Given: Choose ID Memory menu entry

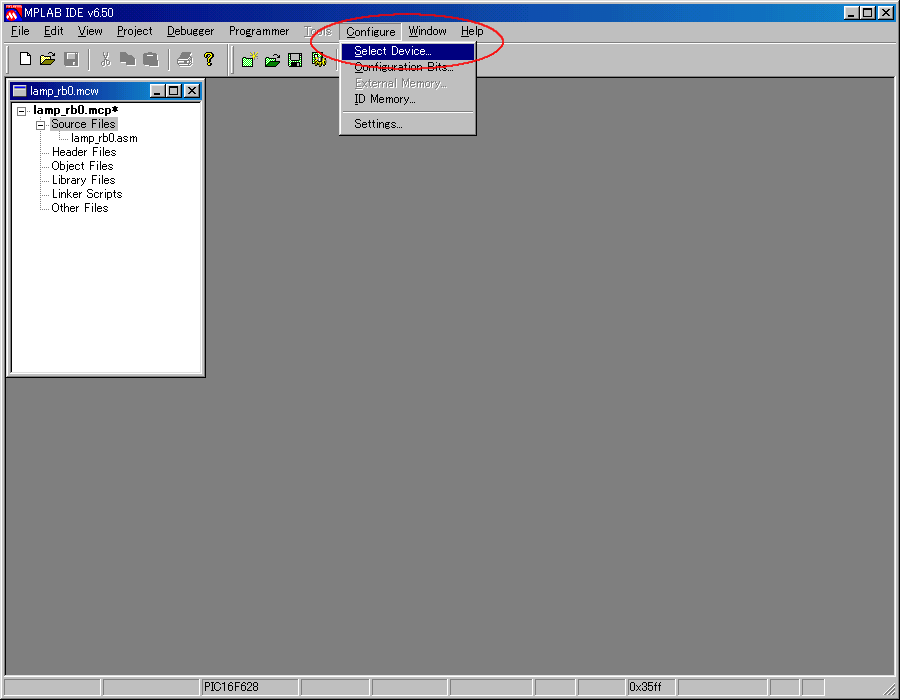Looking at the screenshot, I should (408, 99).
